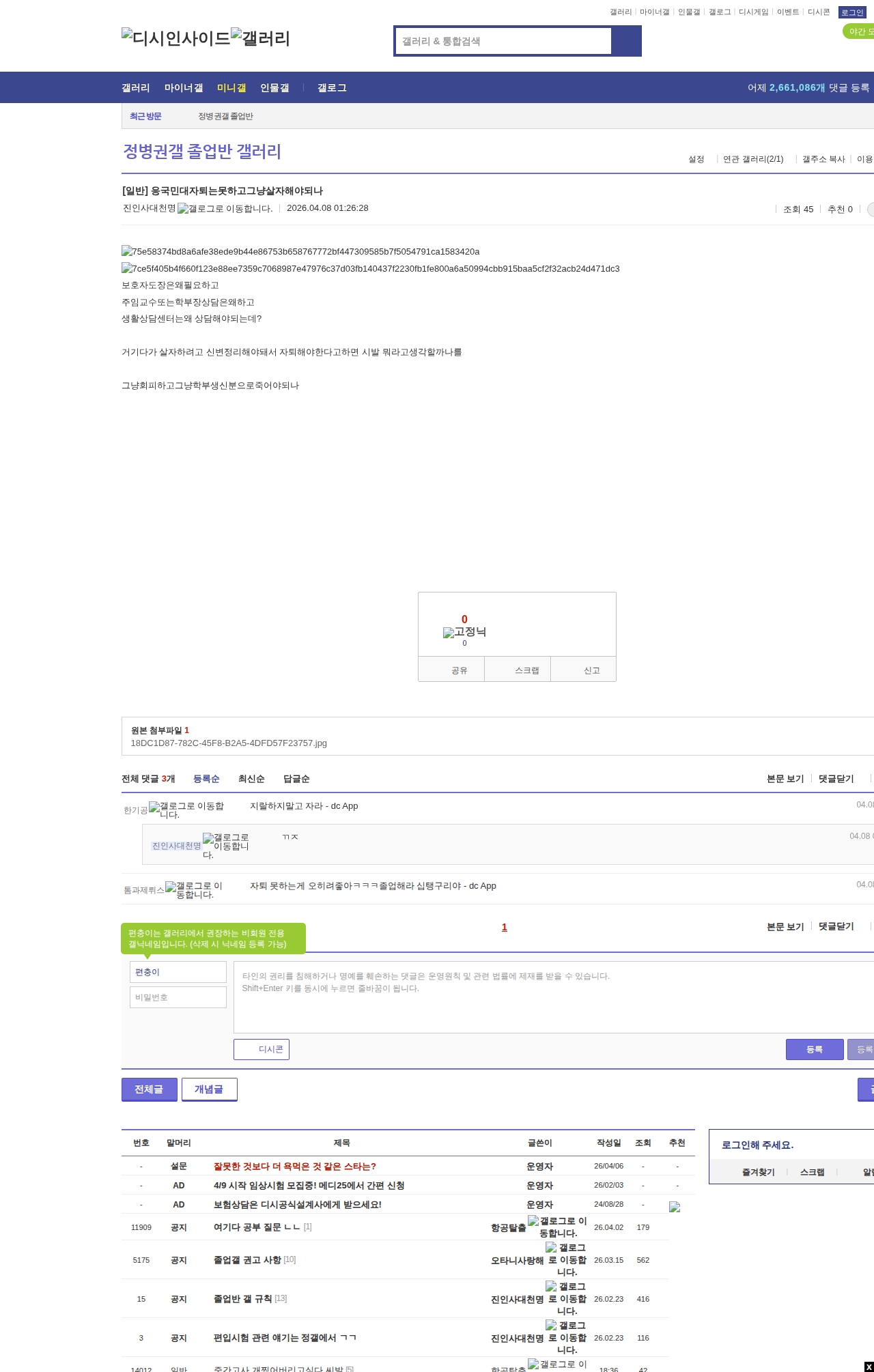This screenshot has height=1372, width=874.
Task: Click the 편충이 nickname input field
Action: (x=178, y=972)
